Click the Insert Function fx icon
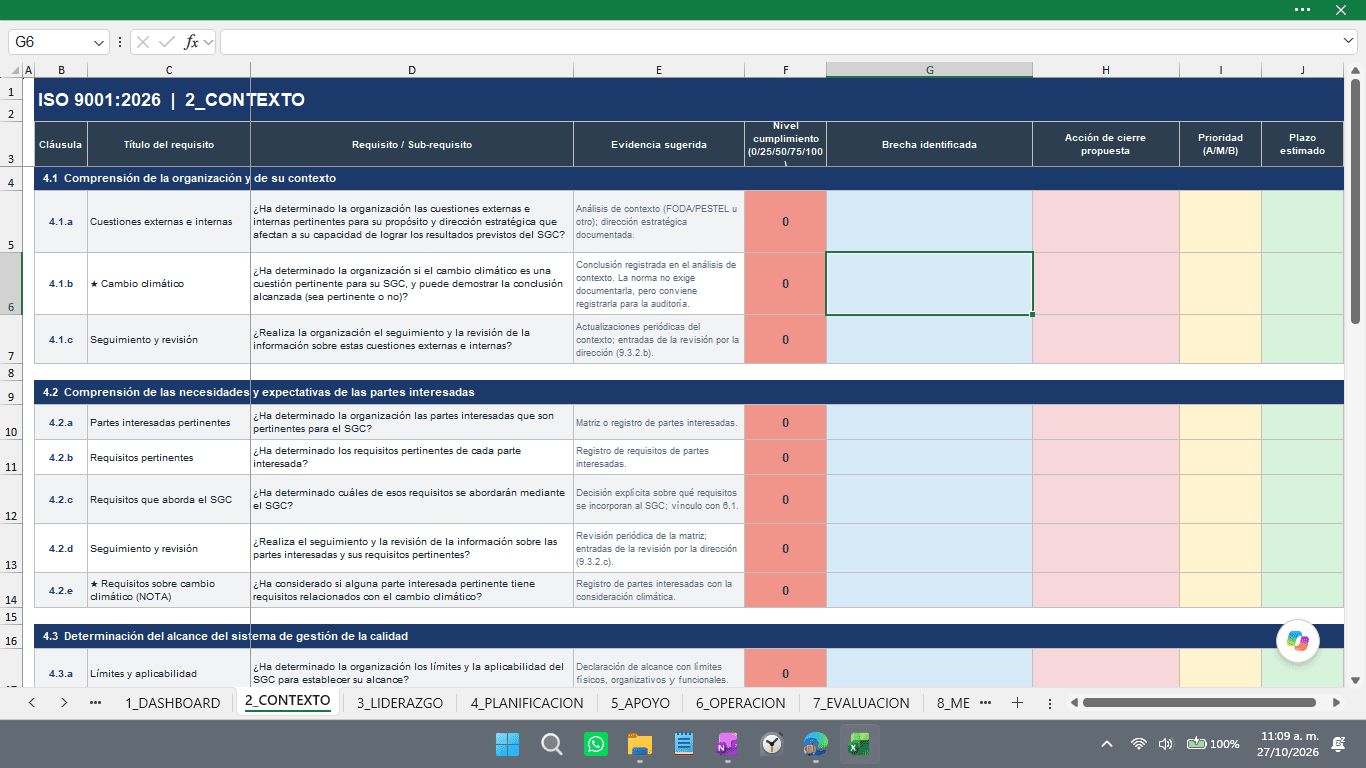The image size is (1366, 768). click(x=191, y=42)
